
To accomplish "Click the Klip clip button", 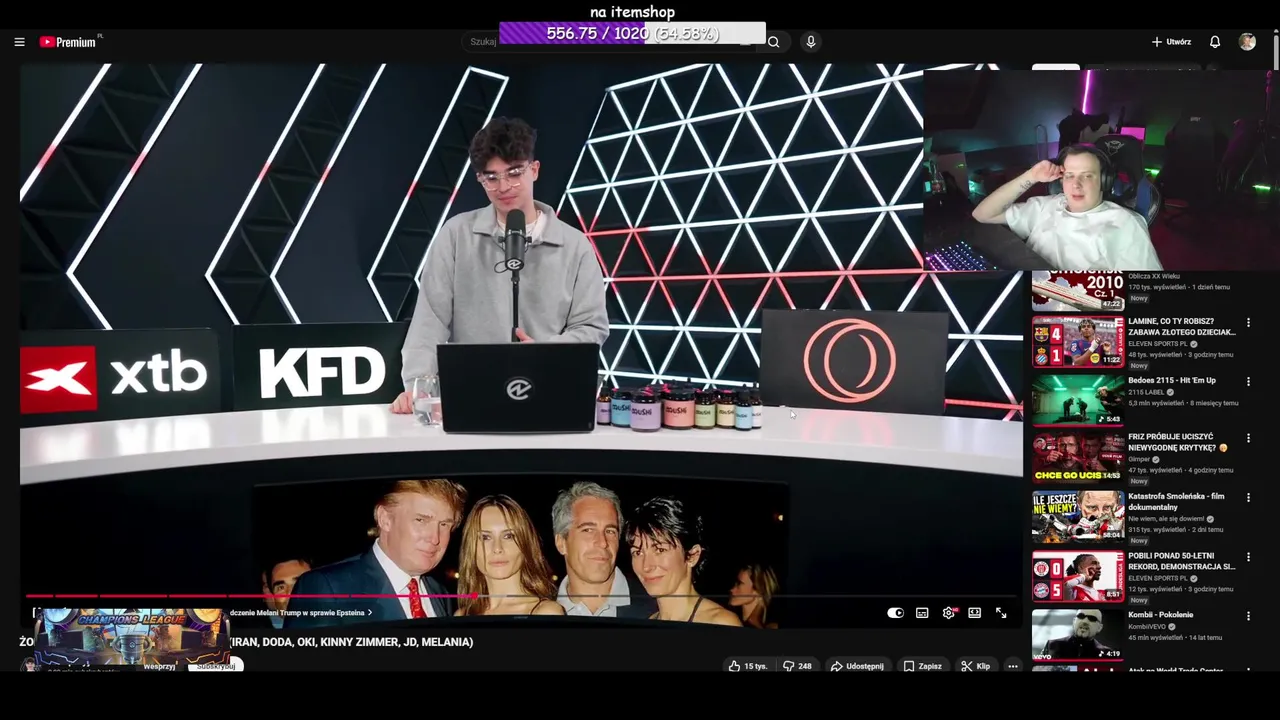I will tap(975, 666).
